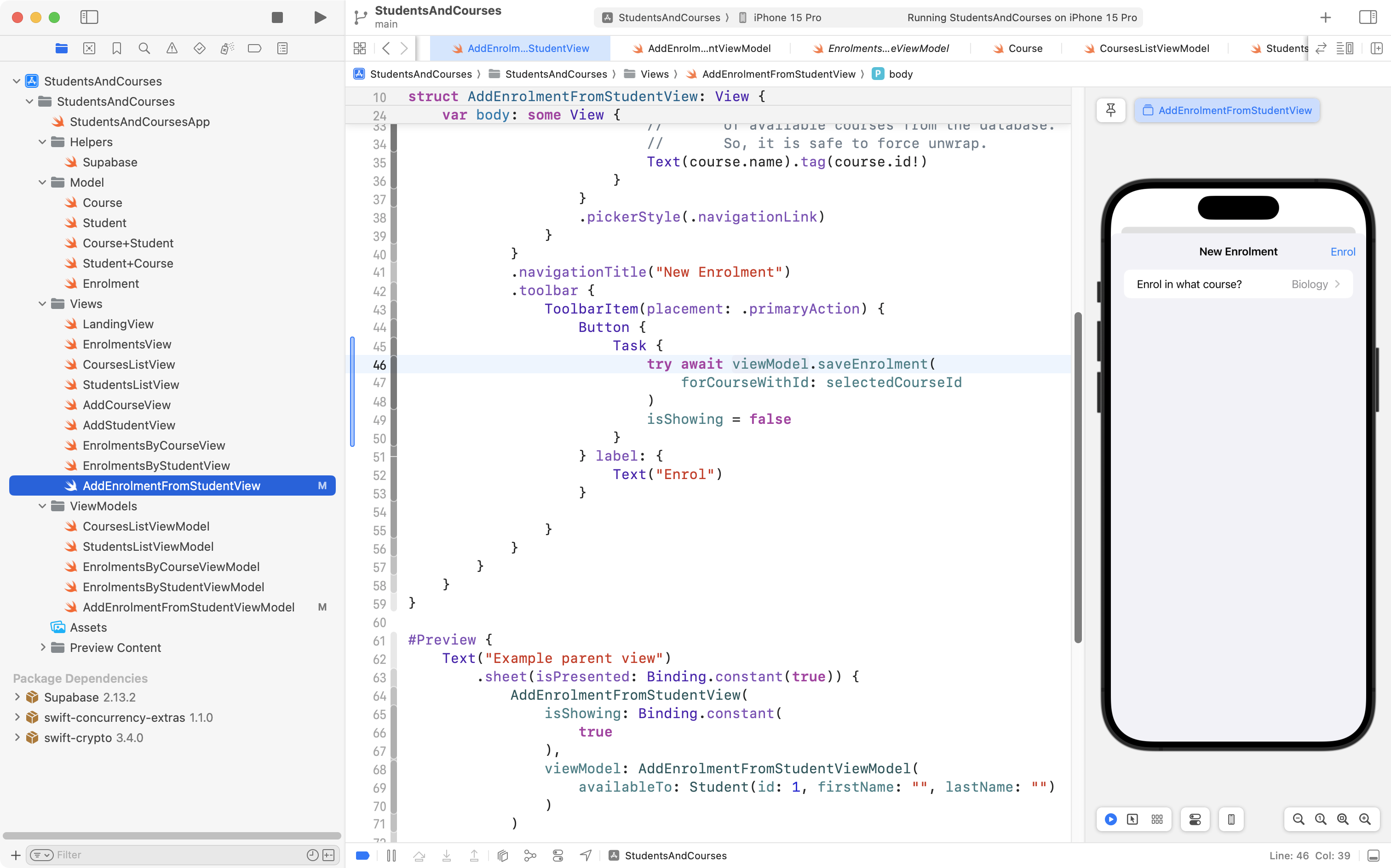Open device settings toggles for preview
The width and height of the screenshot is (1391, 868).
click(1195, 819)
